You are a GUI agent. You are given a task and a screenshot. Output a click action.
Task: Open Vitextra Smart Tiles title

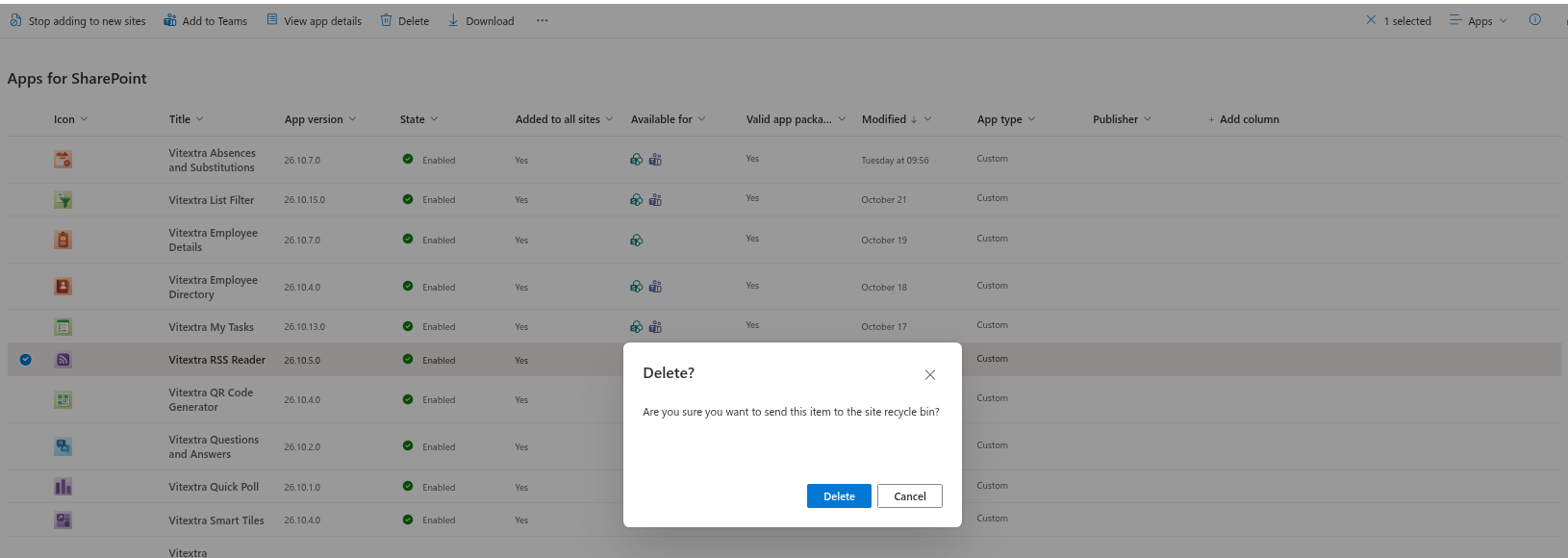216,520
